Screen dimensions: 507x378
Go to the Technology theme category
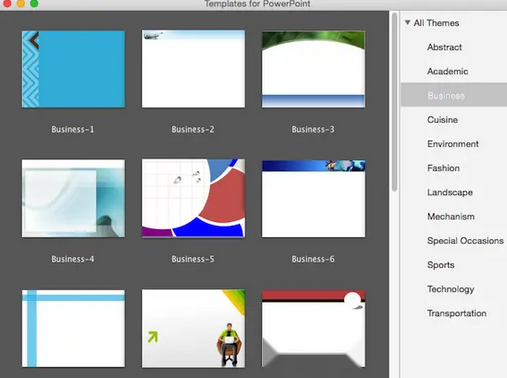click(451, 289)
